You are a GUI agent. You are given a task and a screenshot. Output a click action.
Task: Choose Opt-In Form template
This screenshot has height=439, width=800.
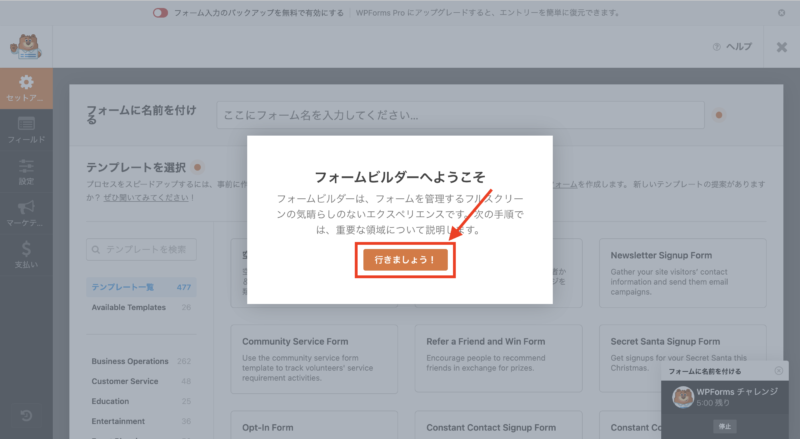click(x=314, y=425)
